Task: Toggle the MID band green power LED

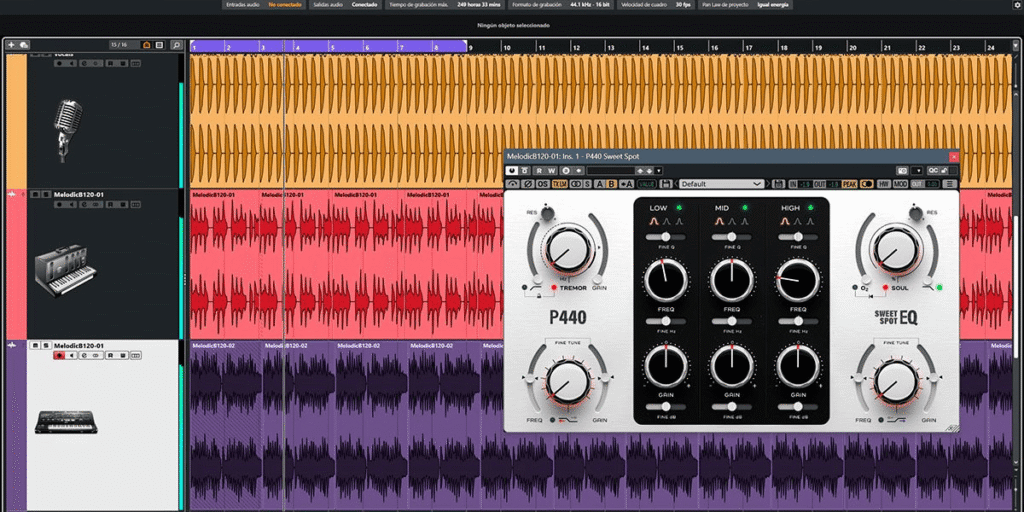Action: coord(744,208)
